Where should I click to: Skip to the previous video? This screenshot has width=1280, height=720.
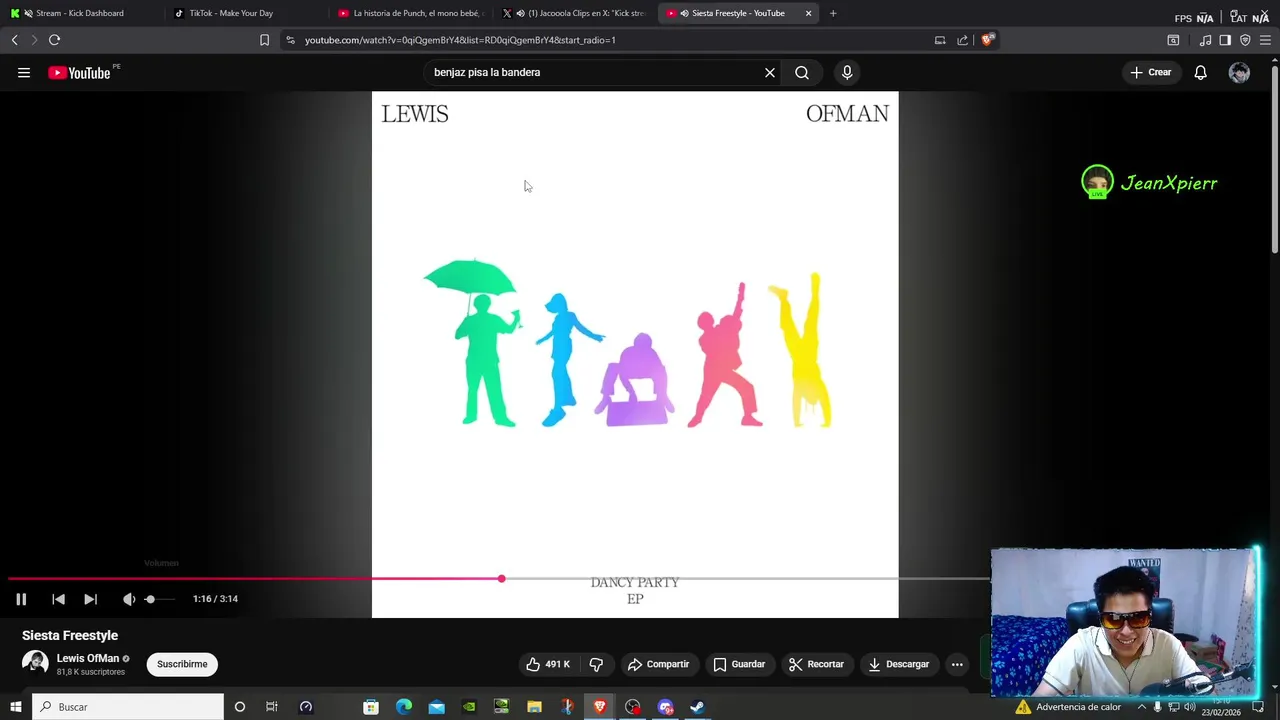click(58, 599)
